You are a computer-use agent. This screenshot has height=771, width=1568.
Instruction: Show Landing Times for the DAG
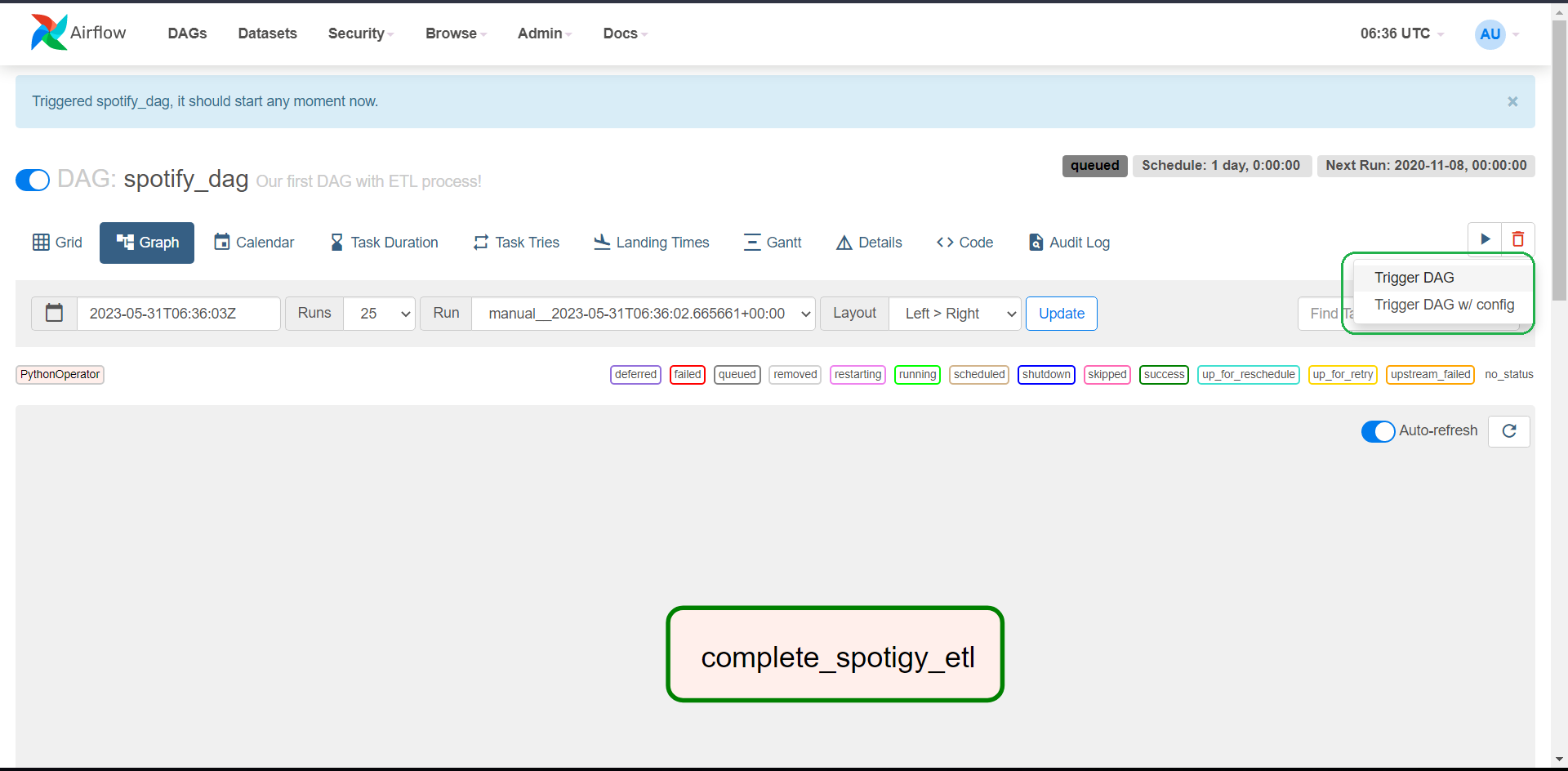[x=651, y=243]
